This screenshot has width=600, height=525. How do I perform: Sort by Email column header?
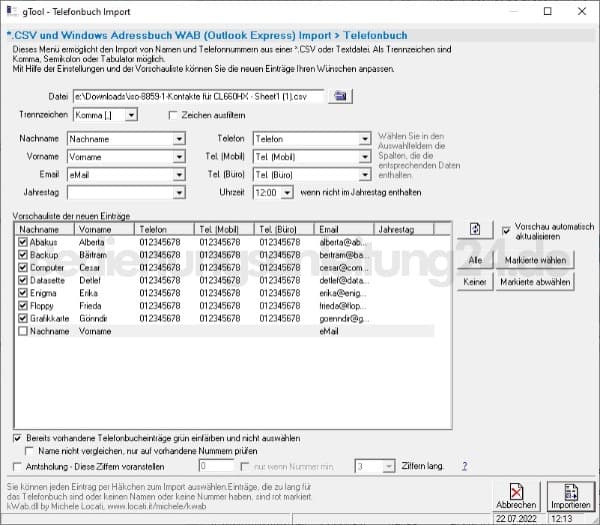pos(344,229)
